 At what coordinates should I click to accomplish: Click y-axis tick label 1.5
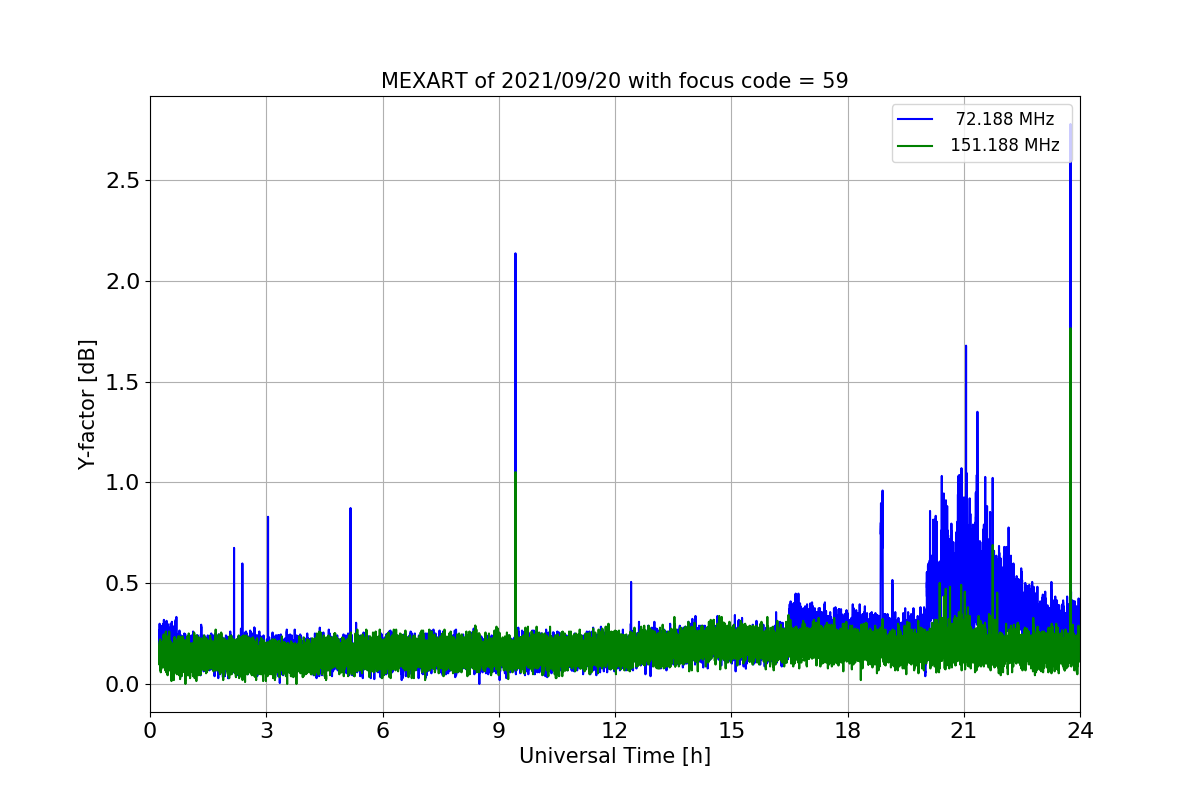122,382
